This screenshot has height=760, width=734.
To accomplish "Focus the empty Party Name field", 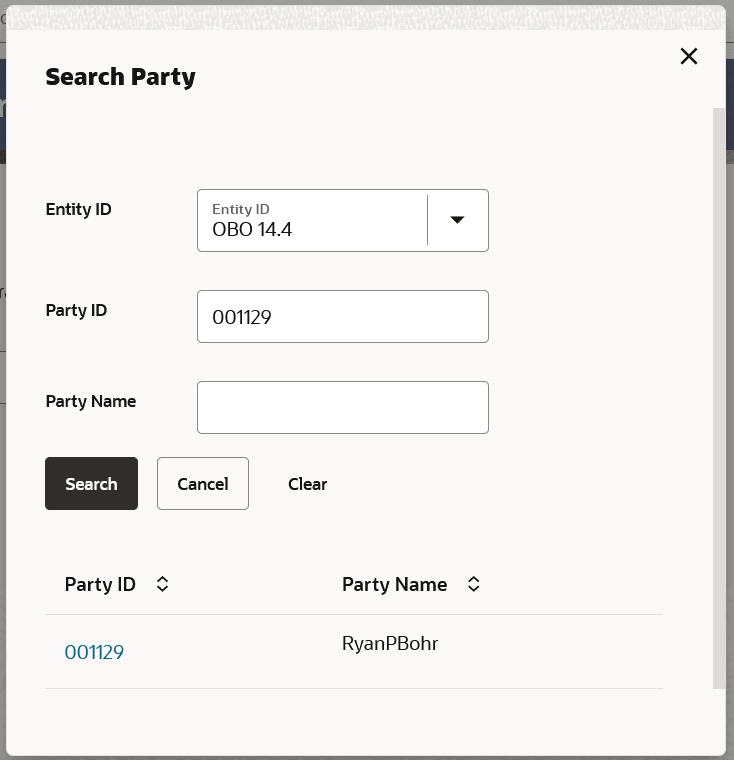I will (x=342, y=408).
